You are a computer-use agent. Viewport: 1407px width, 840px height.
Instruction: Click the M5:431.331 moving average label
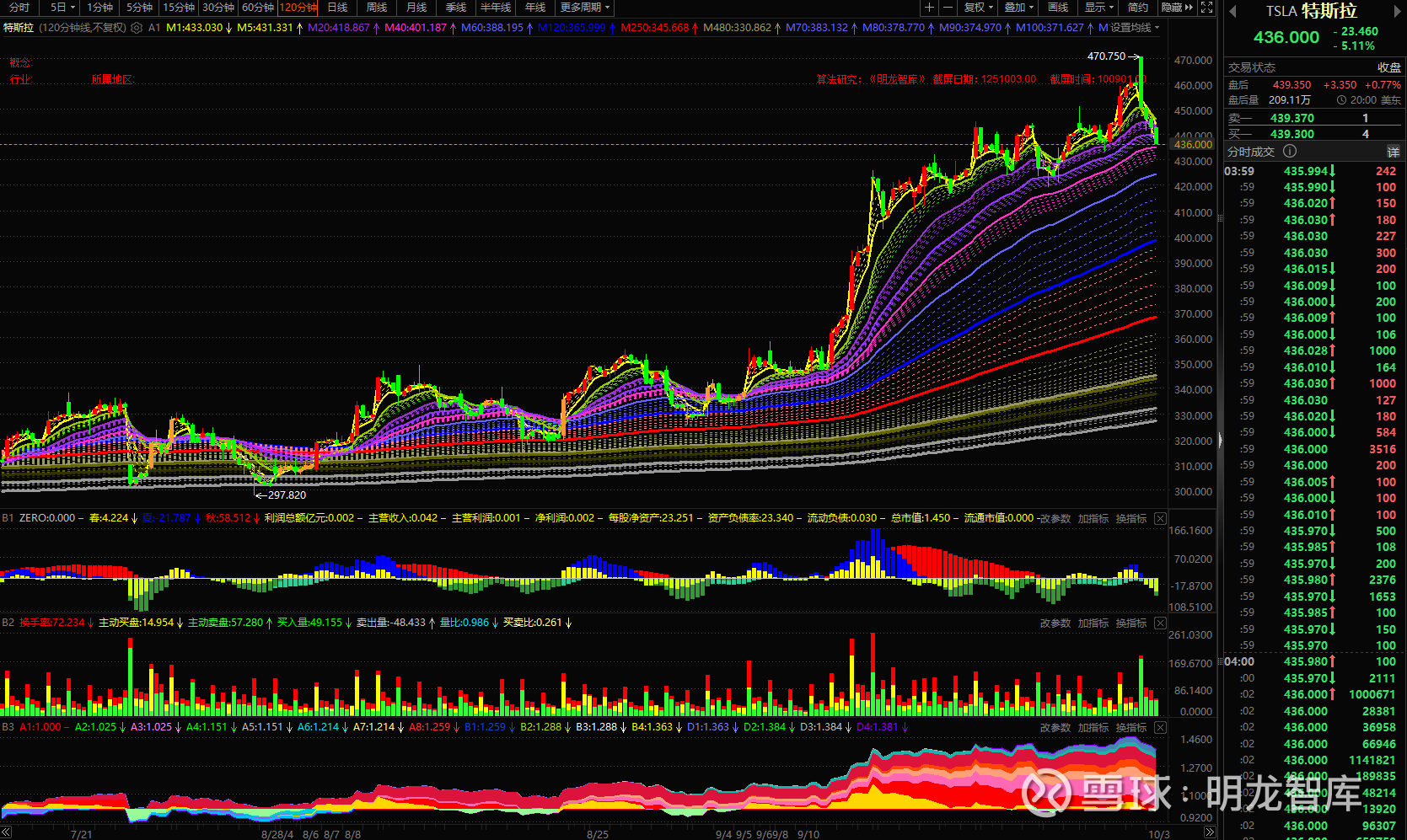[x=265, y=28]
